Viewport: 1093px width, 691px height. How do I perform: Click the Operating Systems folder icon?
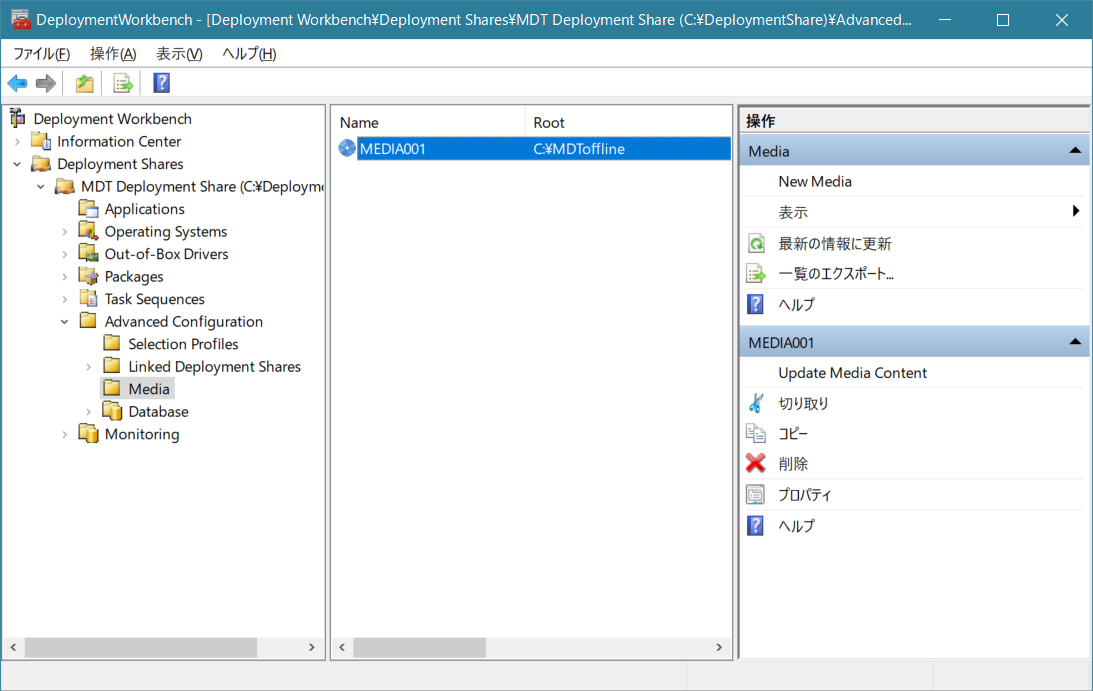tap(89, 231)
